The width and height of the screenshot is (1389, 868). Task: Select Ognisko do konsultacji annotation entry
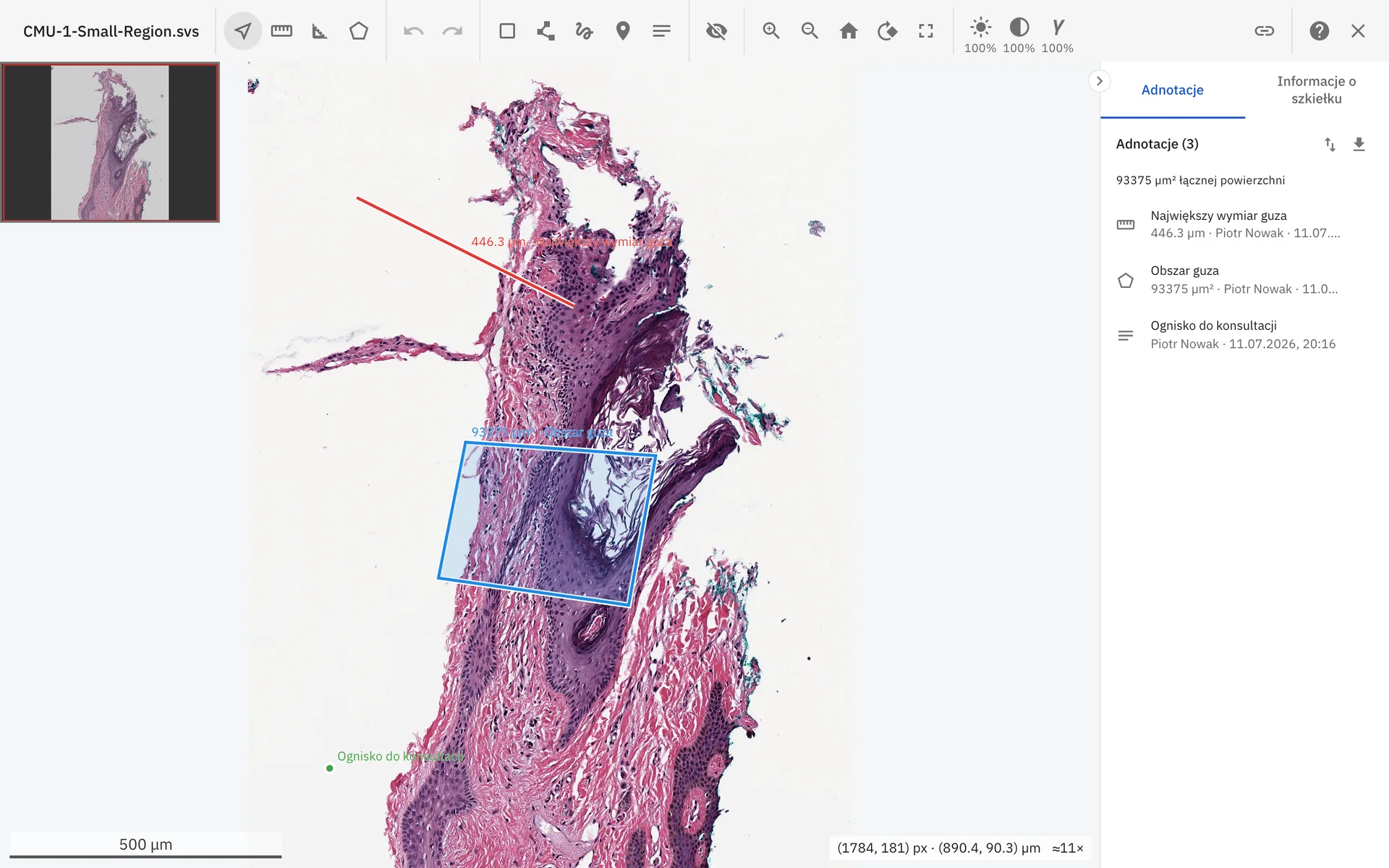pyautogui.click(x=1244, y=335)
